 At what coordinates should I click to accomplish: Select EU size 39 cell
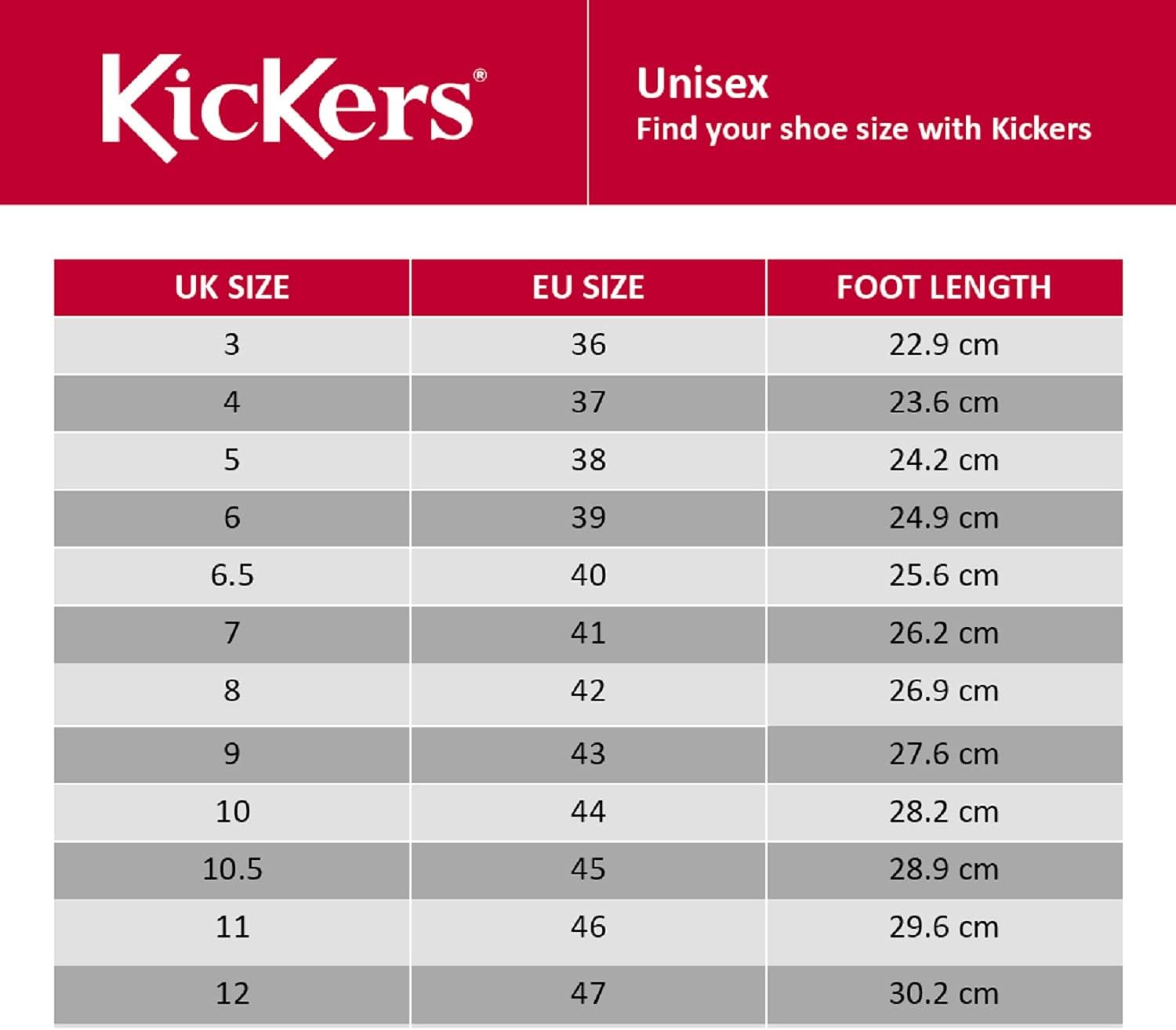588,518
